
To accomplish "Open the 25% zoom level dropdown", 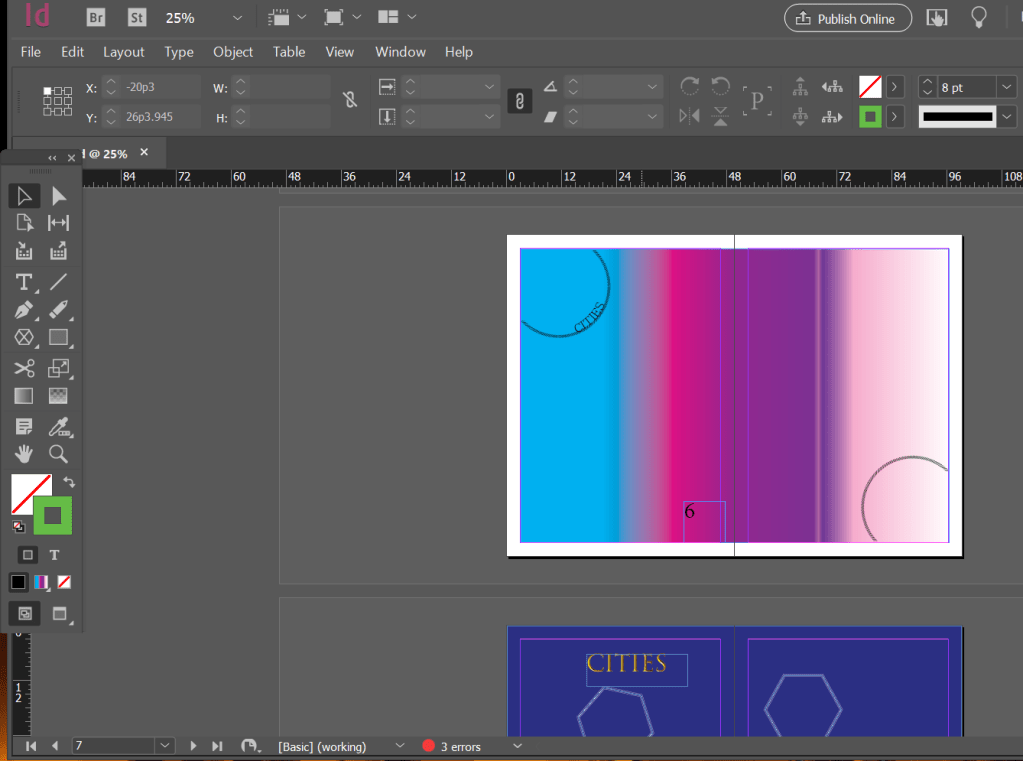I will point(237,18).
